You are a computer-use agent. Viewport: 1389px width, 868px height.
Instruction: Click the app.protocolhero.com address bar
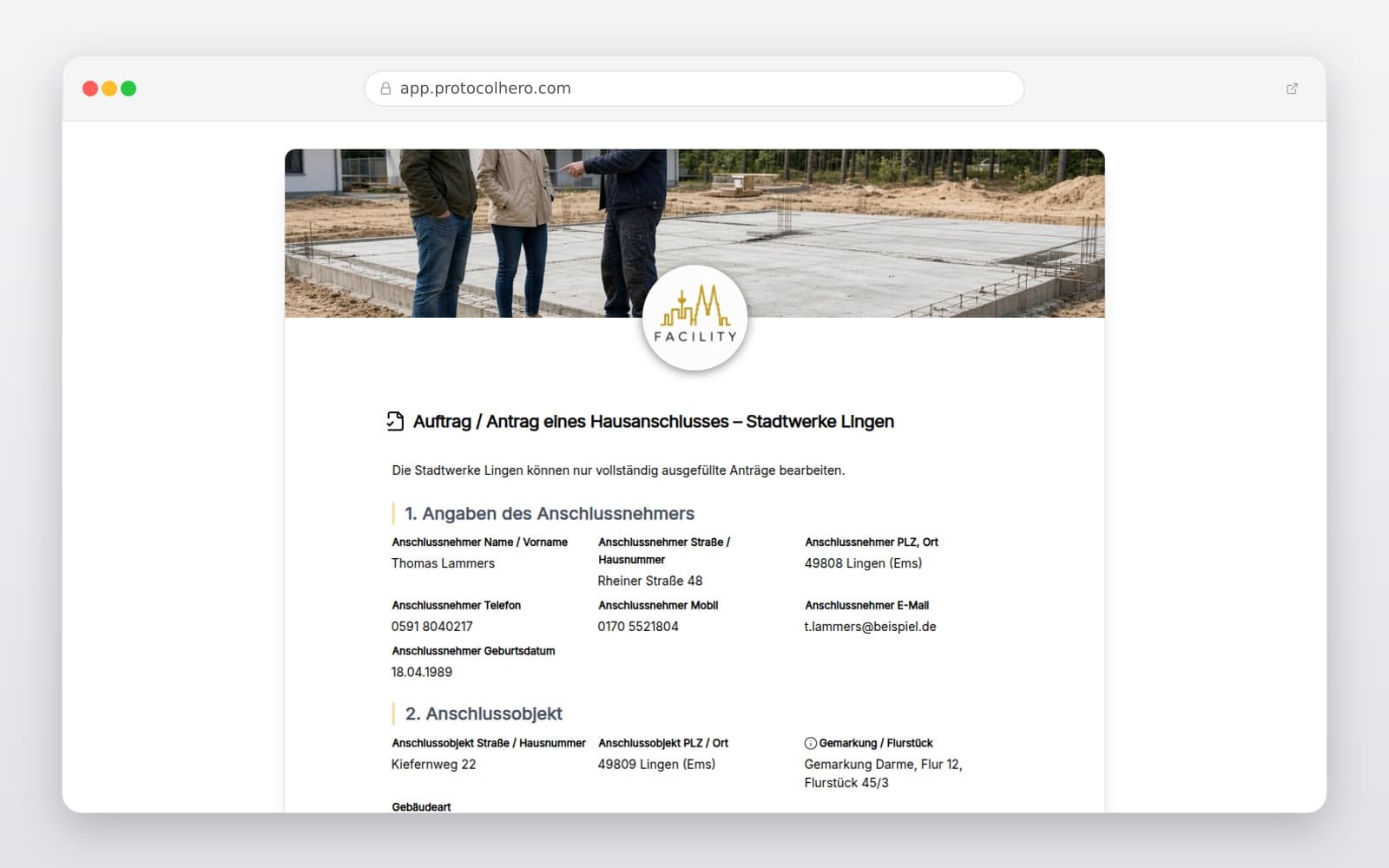tap(694, 89)
